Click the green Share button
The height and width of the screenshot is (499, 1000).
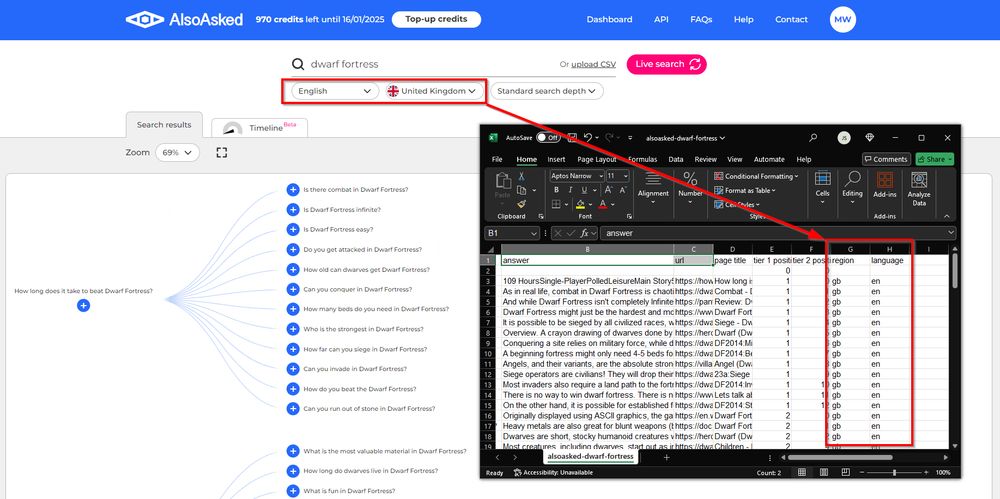click(935, 159)
